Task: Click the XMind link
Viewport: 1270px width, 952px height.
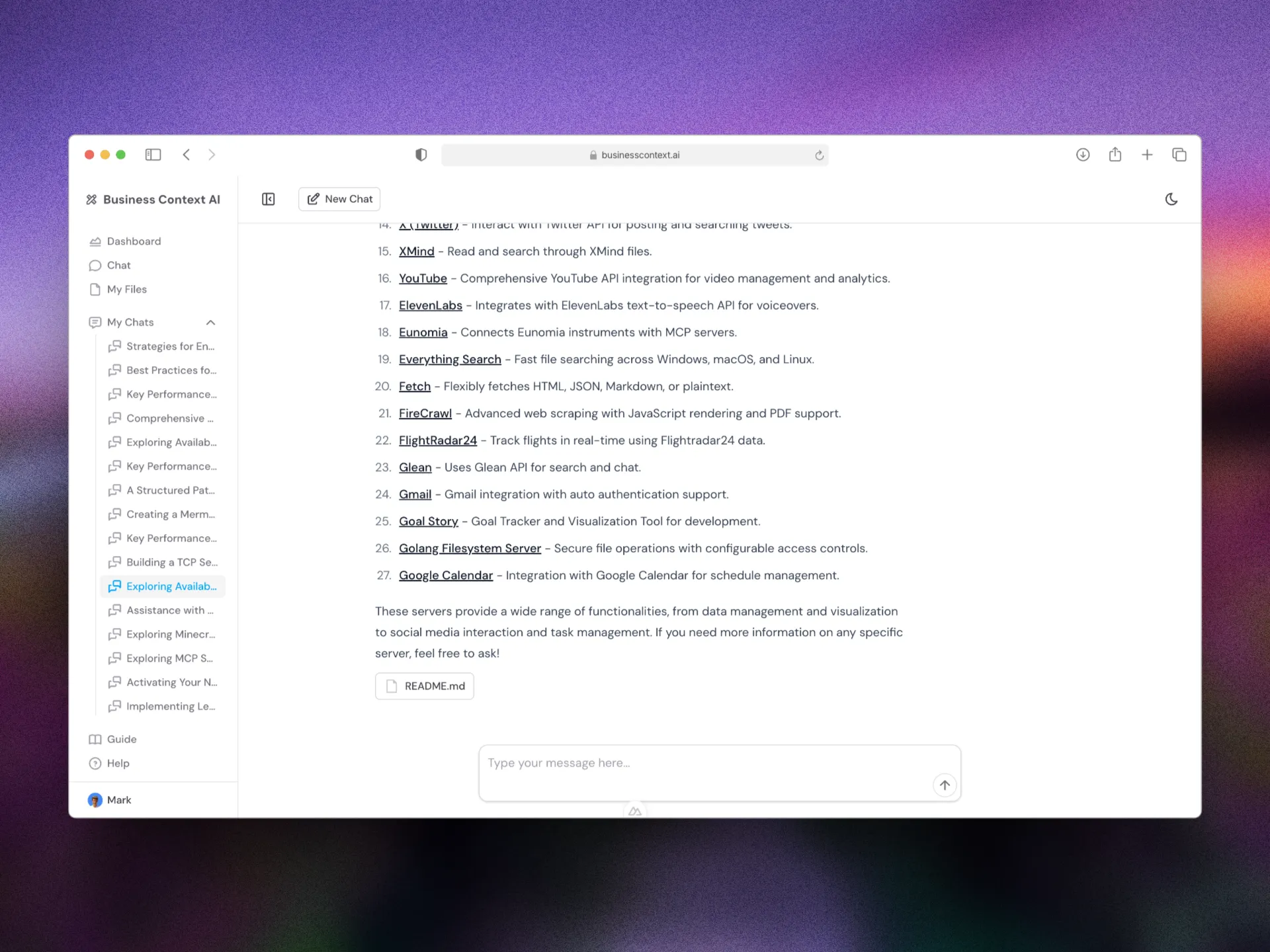Action: [417, 252]
